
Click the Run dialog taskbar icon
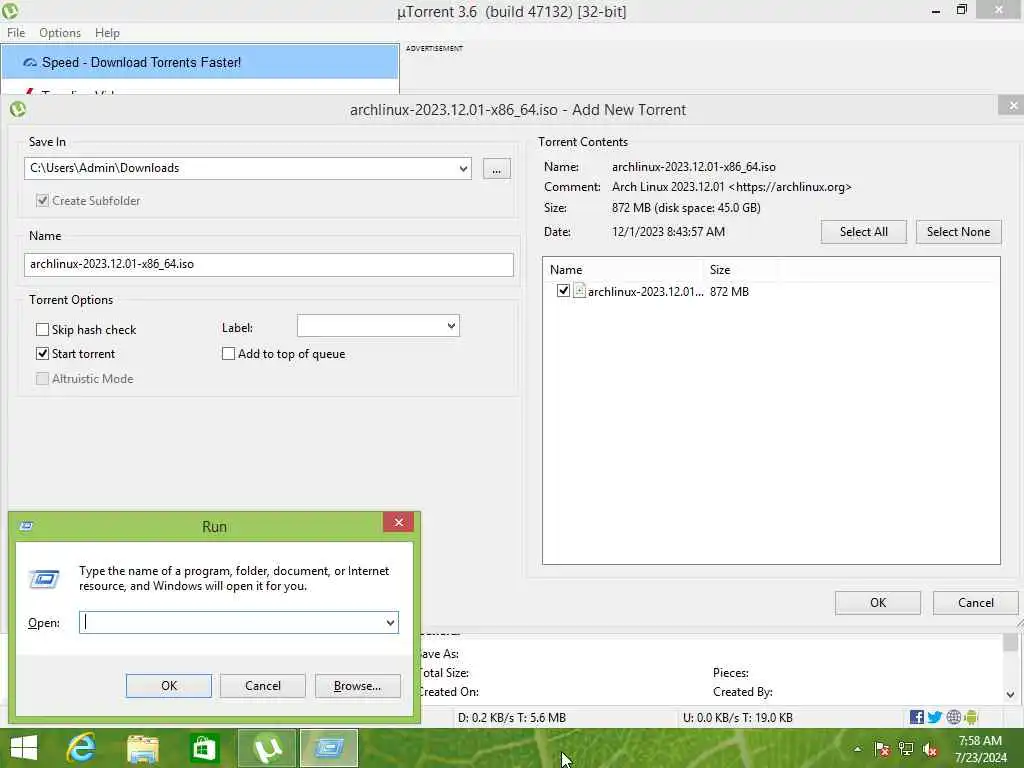(328, 748)
